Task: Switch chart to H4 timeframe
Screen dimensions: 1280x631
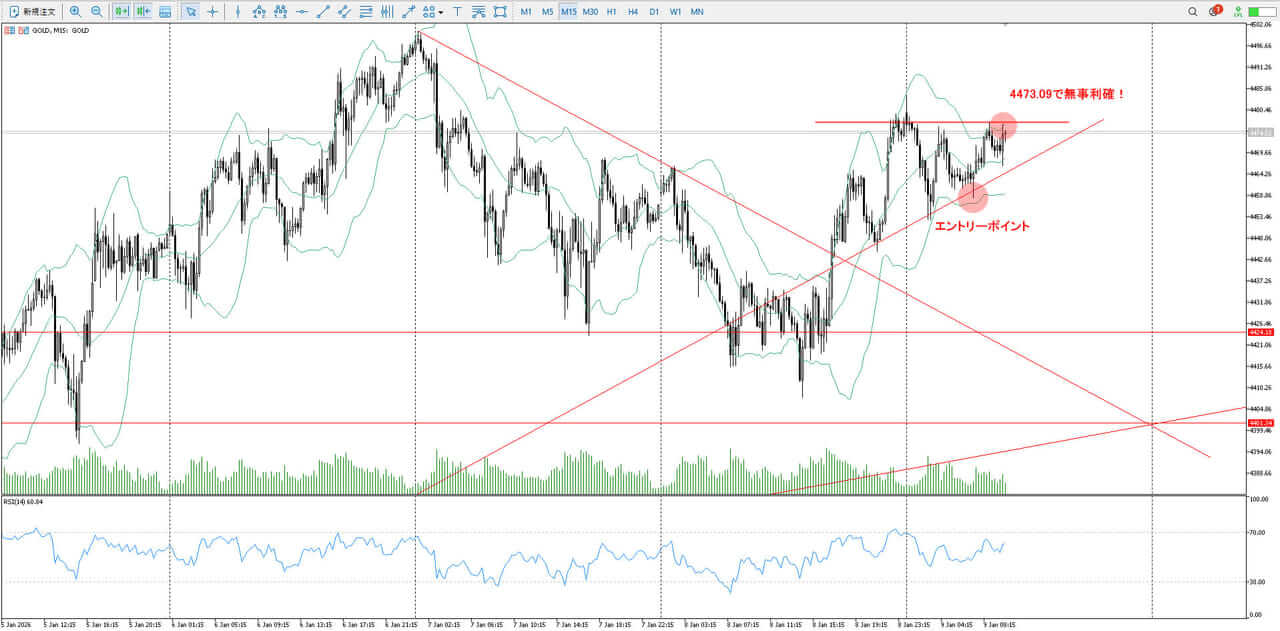Action: point(632,12)
